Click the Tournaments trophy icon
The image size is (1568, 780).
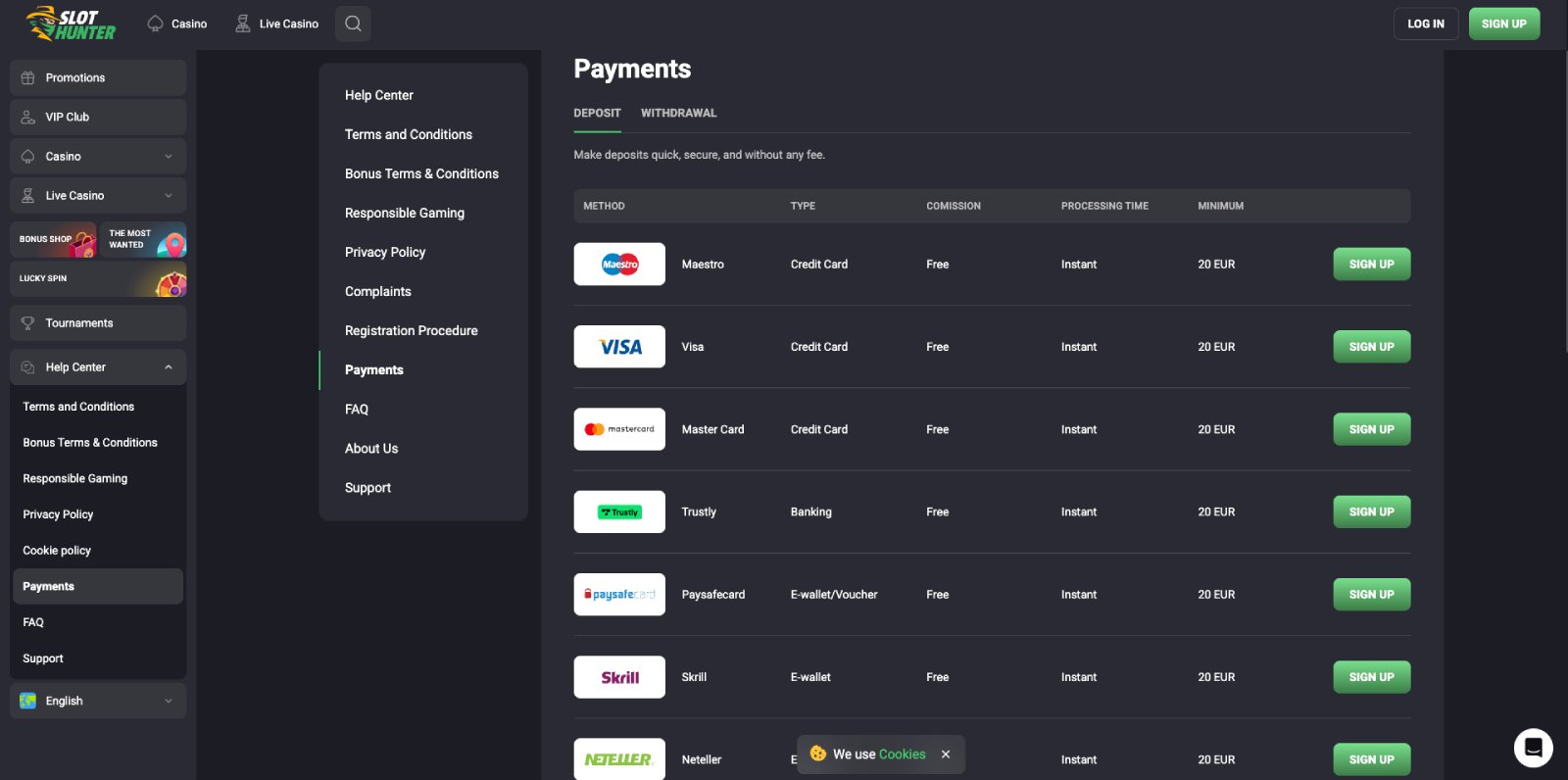click(28, 323)
